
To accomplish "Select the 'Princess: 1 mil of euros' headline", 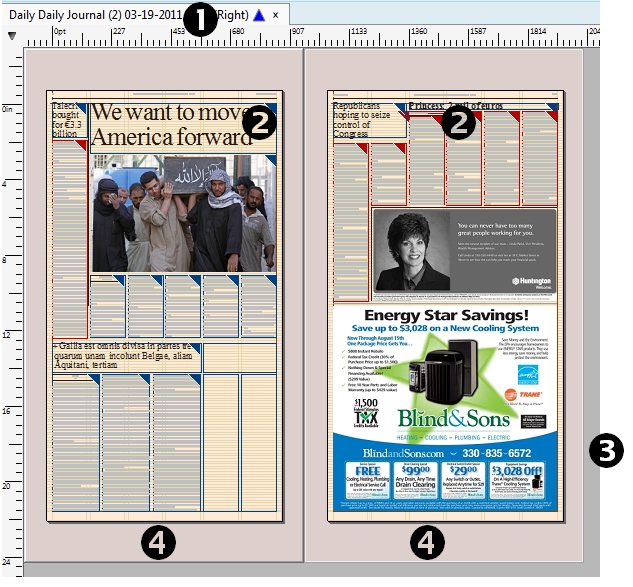I will tap(483, 106).
